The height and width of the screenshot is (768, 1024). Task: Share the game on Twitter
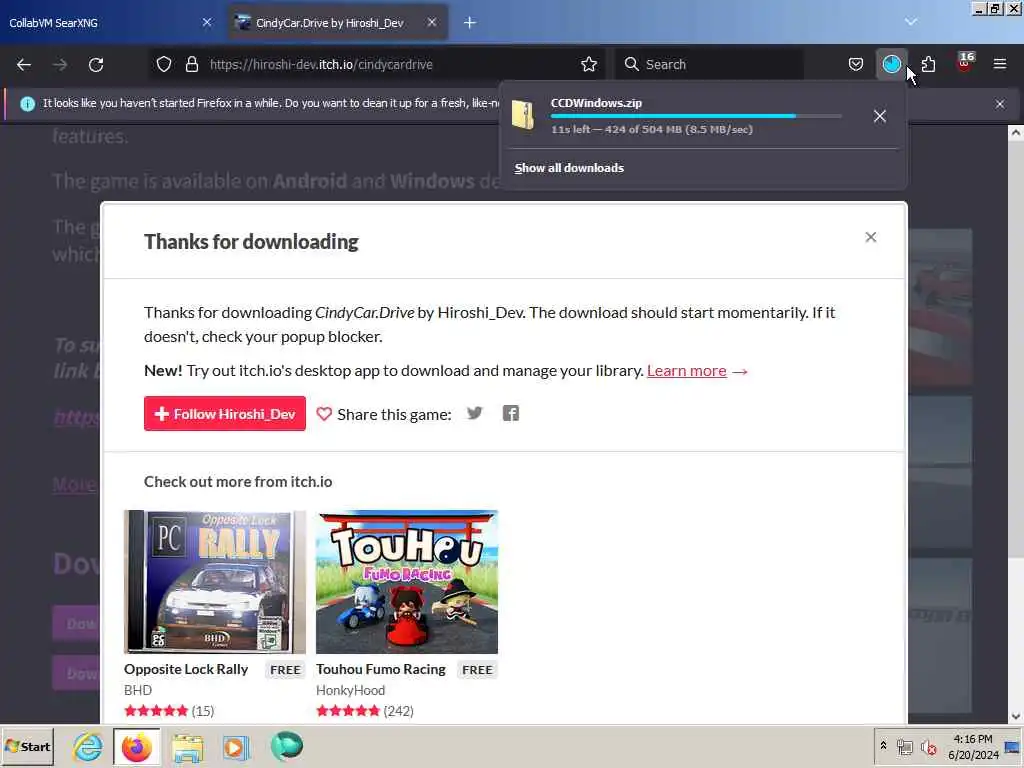pyautogui.click(x=475, y=413)
